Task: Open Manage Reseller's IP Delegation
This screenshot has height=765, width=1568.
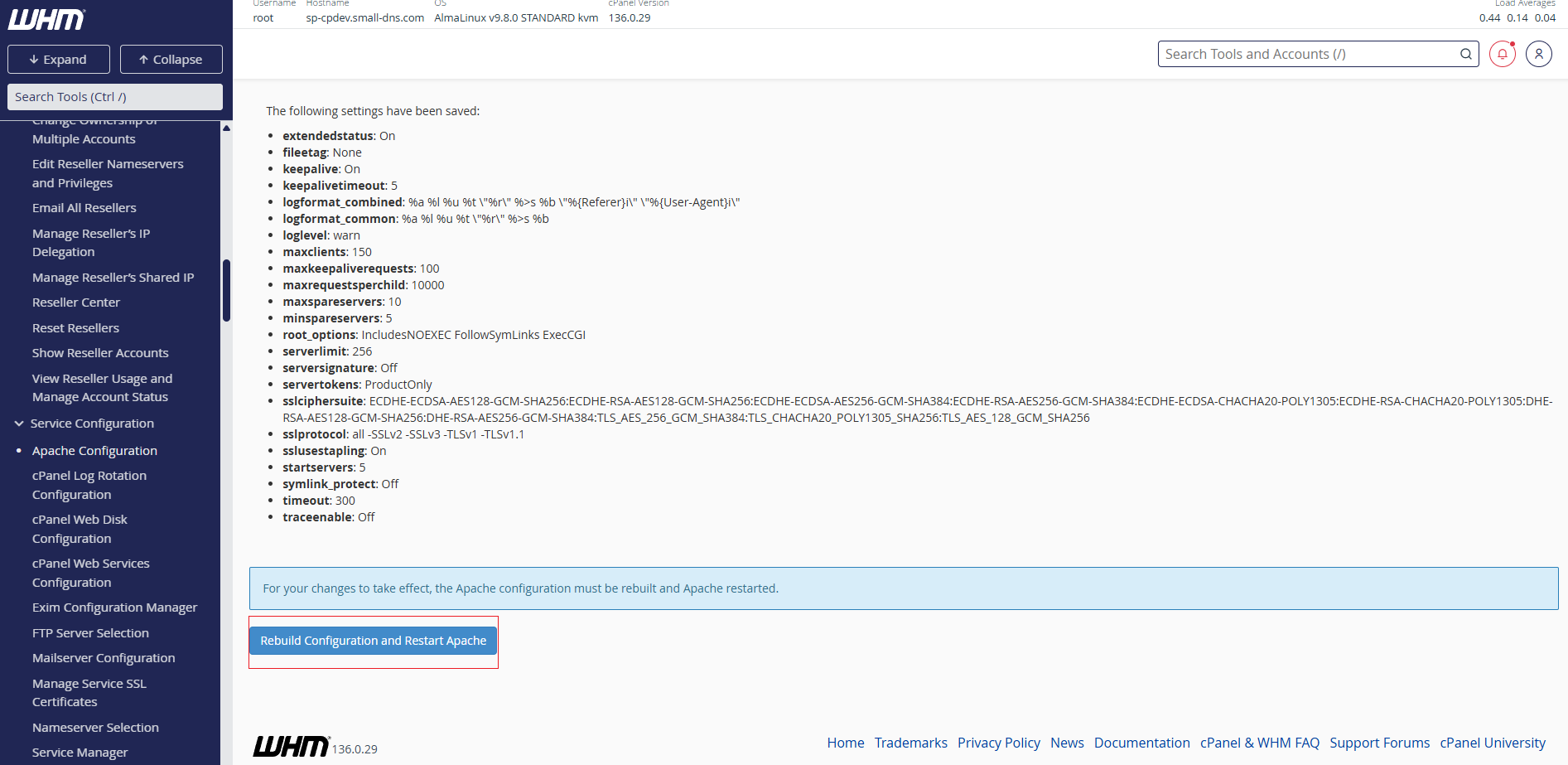Action: coord(91,243)
